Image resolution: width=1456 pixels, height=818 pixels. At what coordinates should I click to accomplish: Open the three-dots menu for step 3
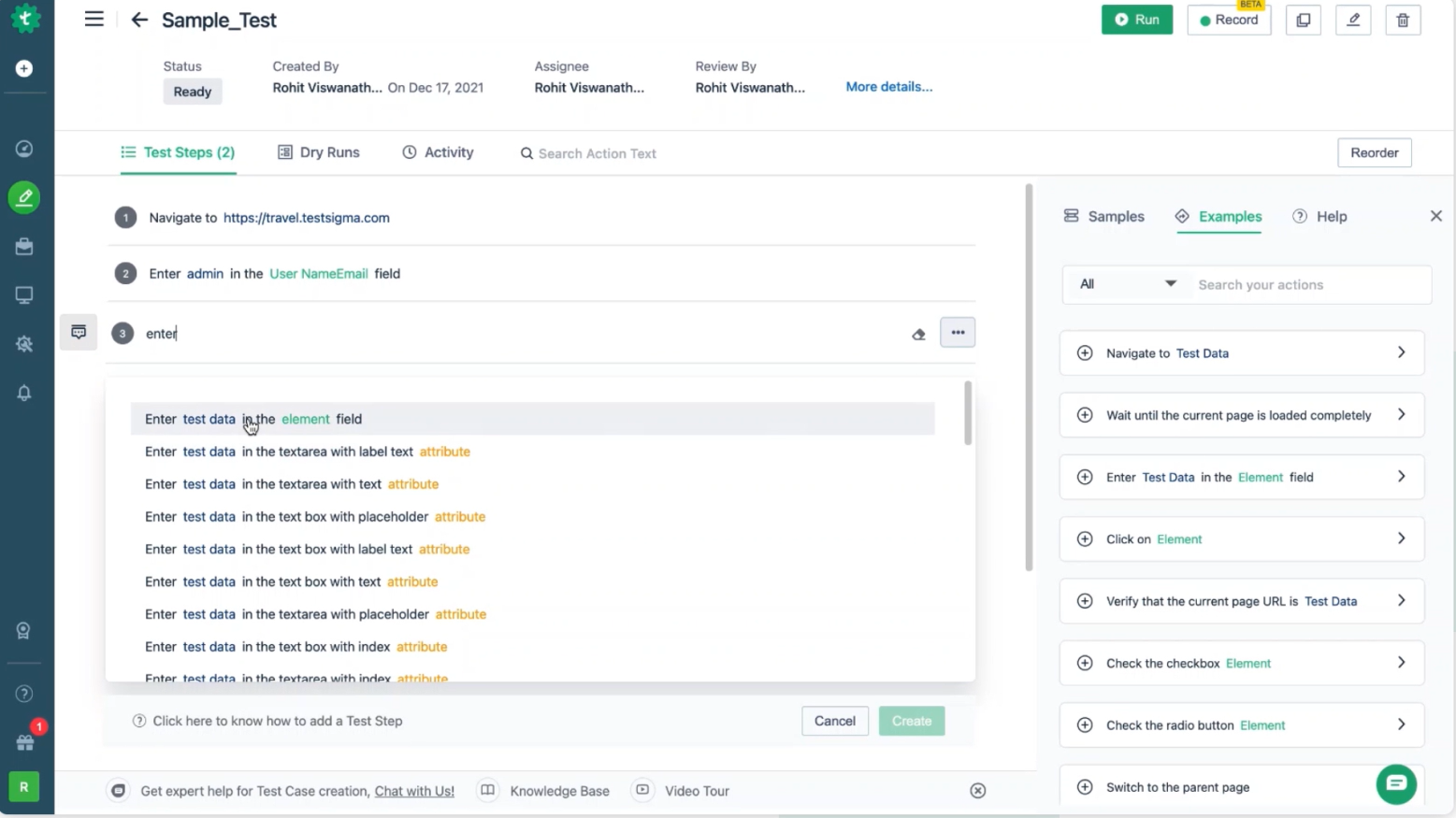958,333
